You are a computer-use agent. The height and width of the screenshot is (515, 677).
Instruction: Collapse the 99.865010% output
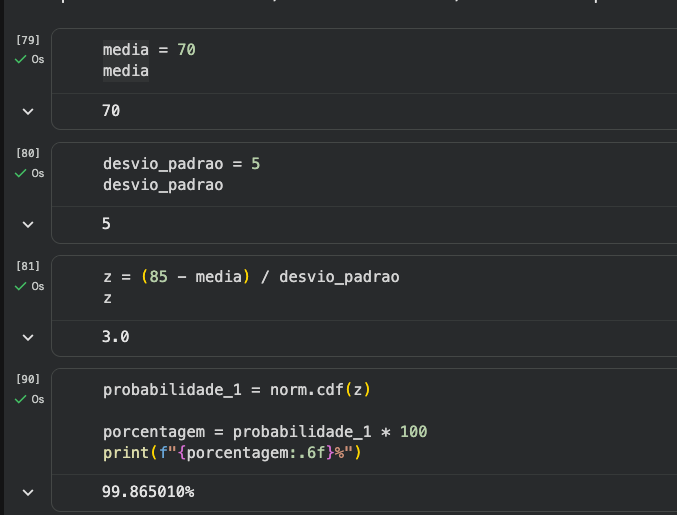tap(27, 492)
